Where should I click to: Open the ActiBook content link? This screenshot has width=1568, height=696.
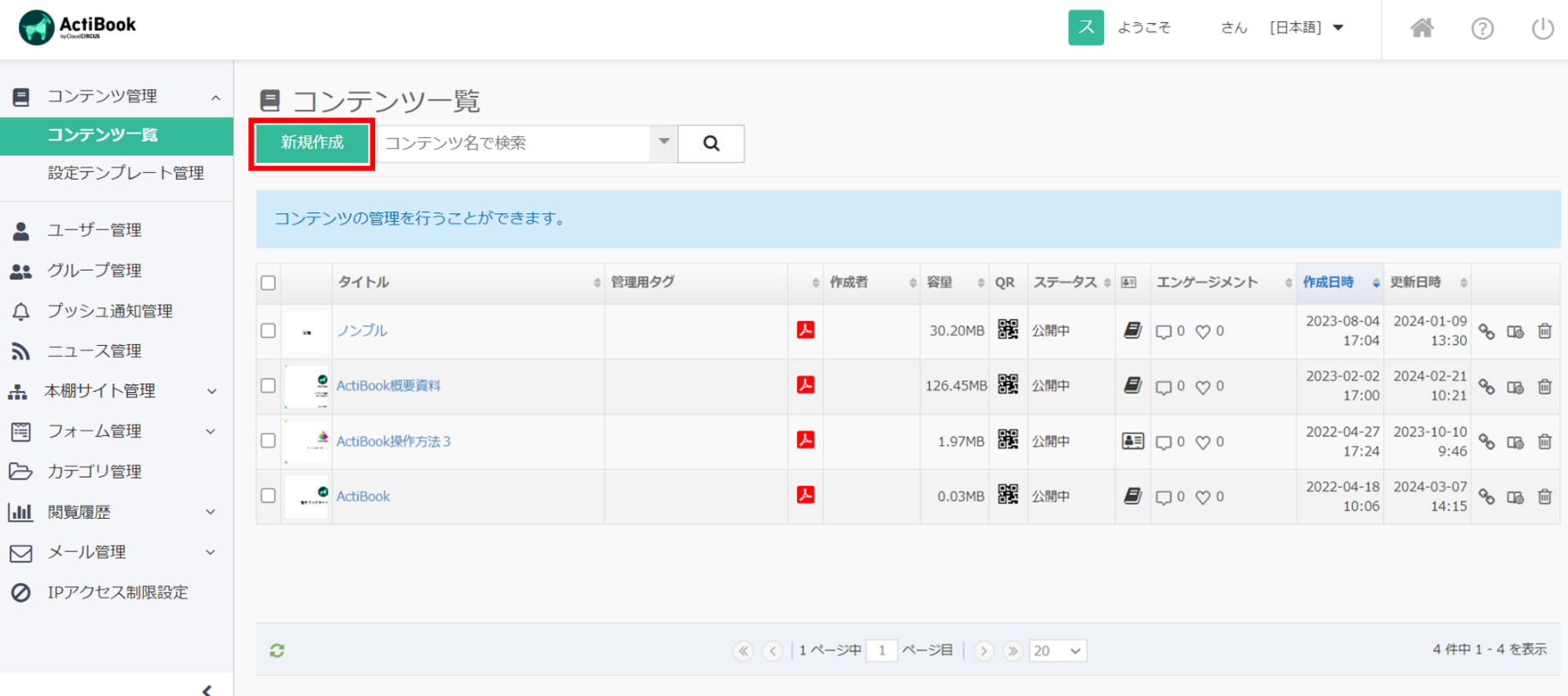pyautogui.click(x=363, y=497)
